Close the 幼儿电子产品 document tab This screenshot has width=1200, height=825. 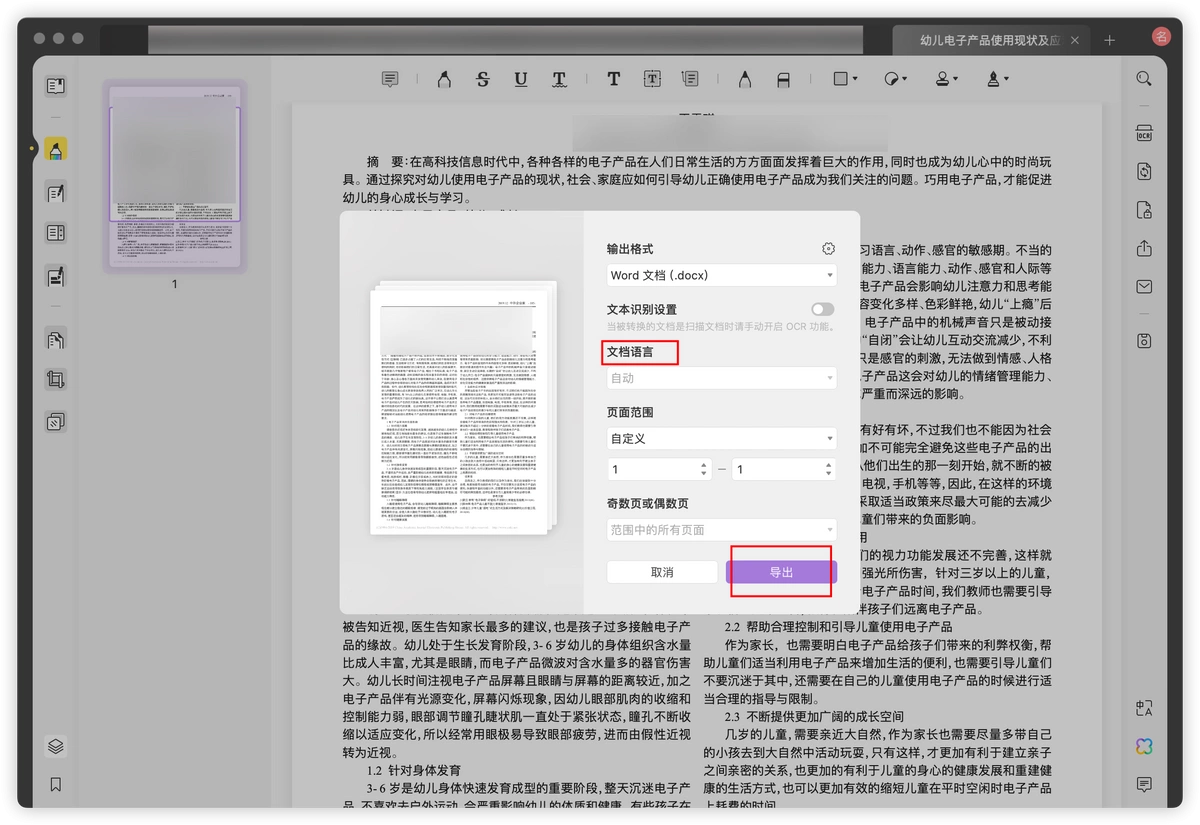(1076, 40)
